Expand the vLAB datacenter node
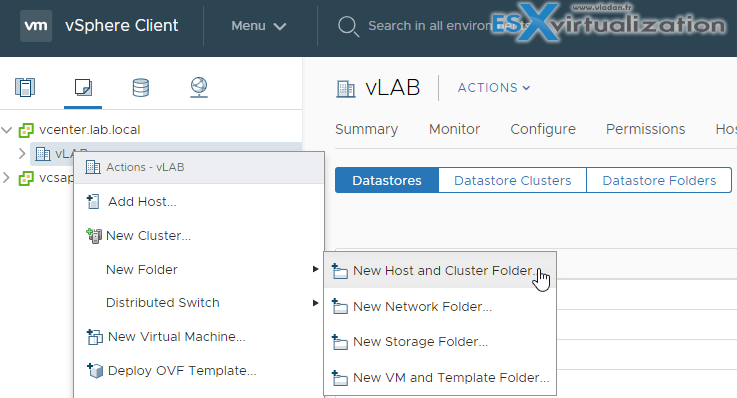The image size is (737, 398). [x=22, y=153]
